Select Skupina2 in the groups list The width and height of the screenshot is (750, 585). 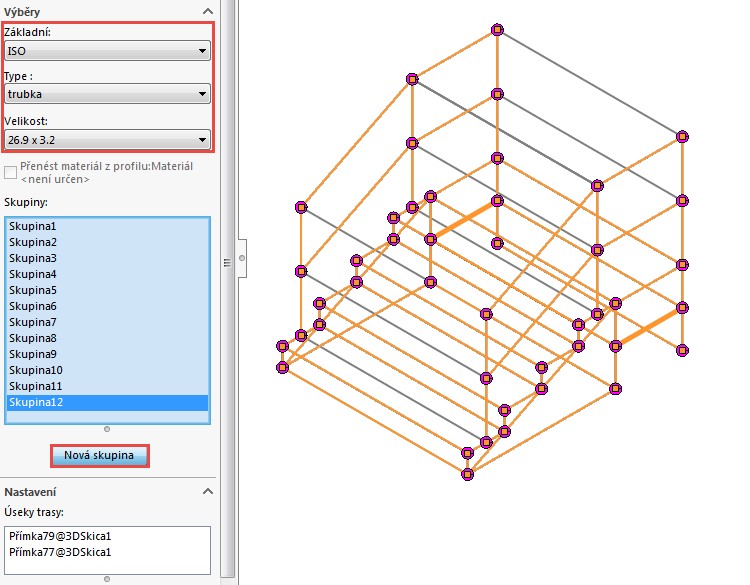point(107,242)
